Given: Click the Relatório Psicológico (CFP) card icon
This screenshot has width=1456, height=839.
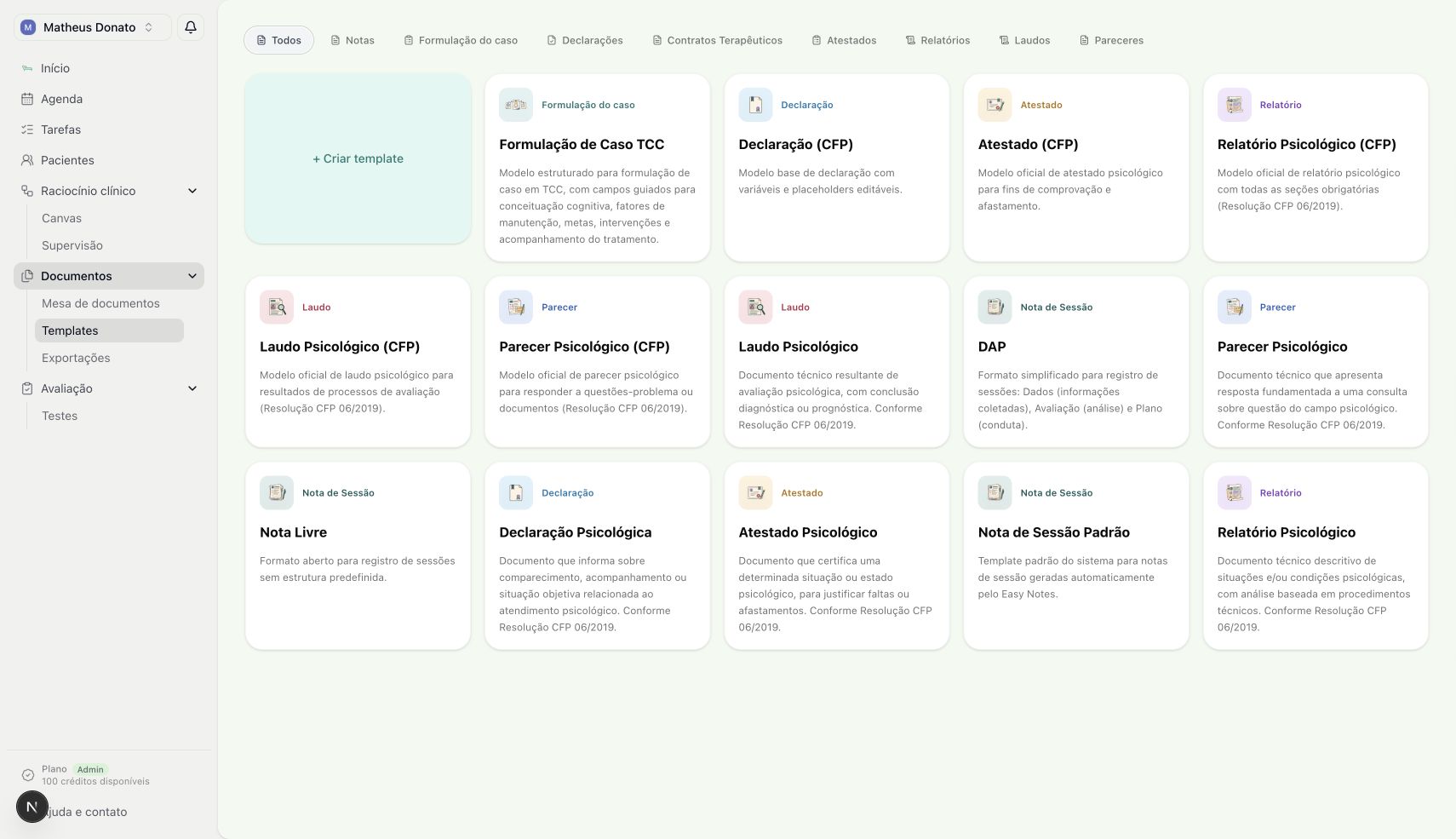Looking at the screenshot, I should [x=1234, y=105].
